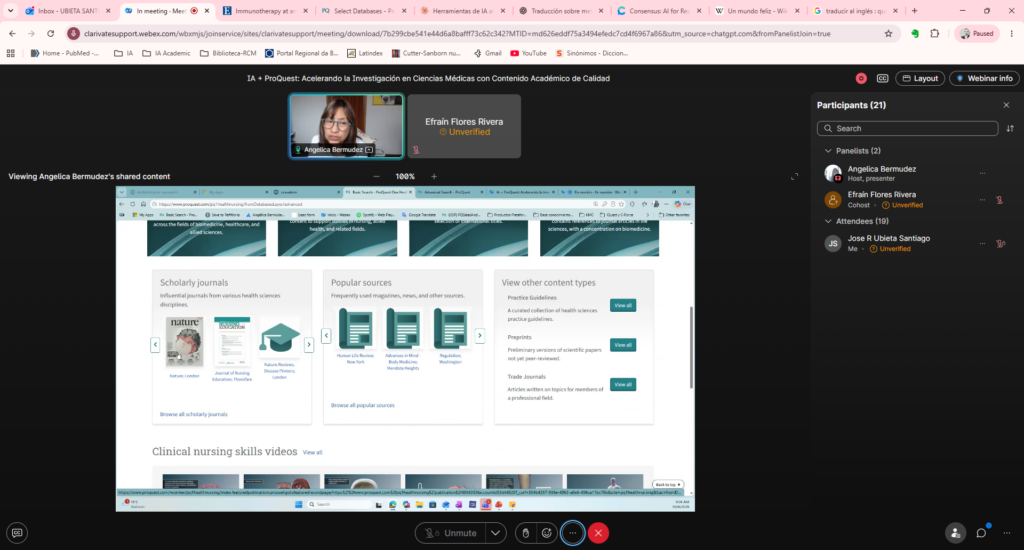Open the Gmail bookmark

[488, 54]
